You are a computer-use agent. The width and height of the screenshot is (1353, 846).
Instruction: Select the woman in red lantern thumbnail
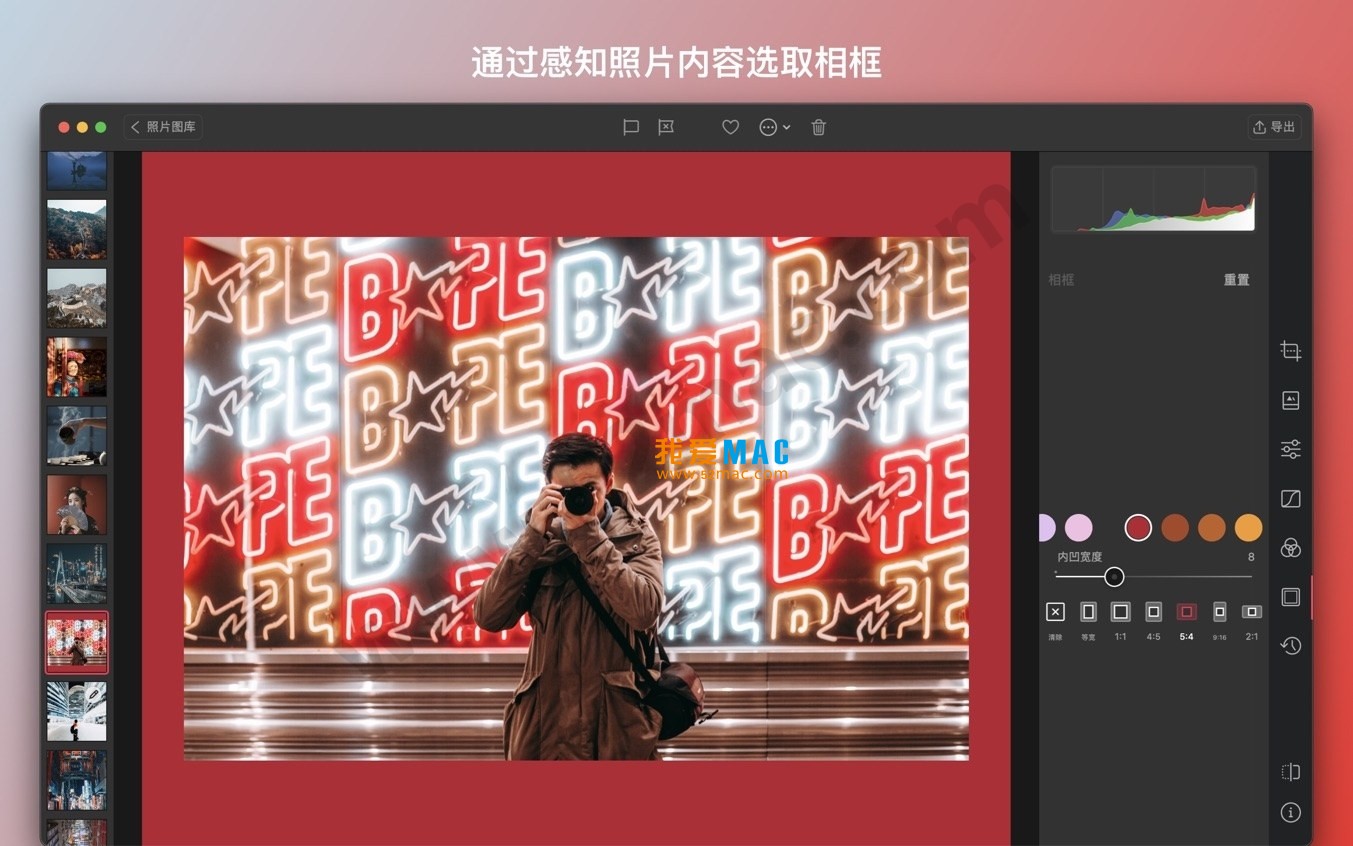(x=77, y=367)
